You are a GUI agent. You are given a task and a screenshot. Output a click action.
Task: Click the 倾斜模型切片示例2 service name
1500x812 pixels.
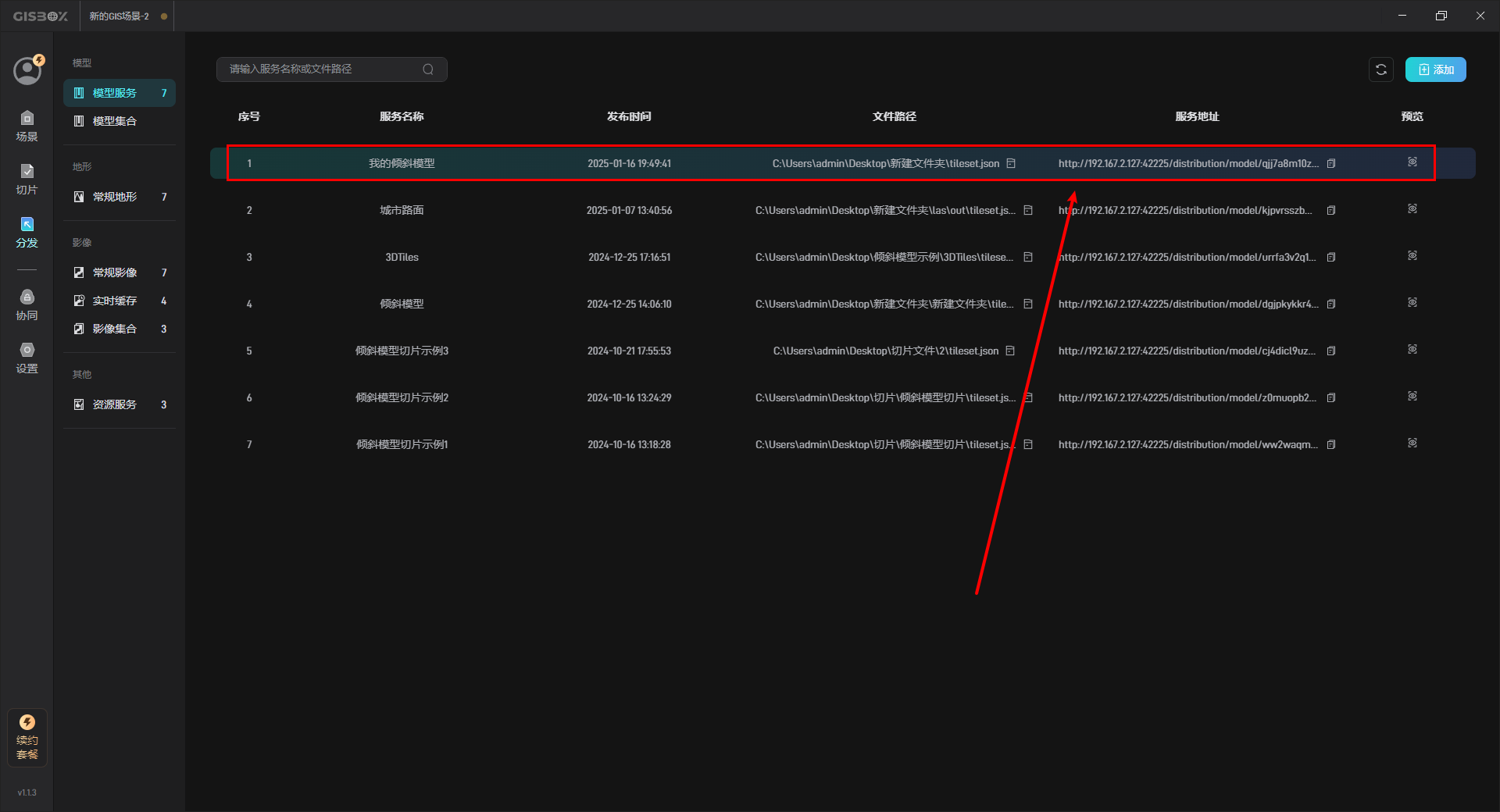(402, 397)
